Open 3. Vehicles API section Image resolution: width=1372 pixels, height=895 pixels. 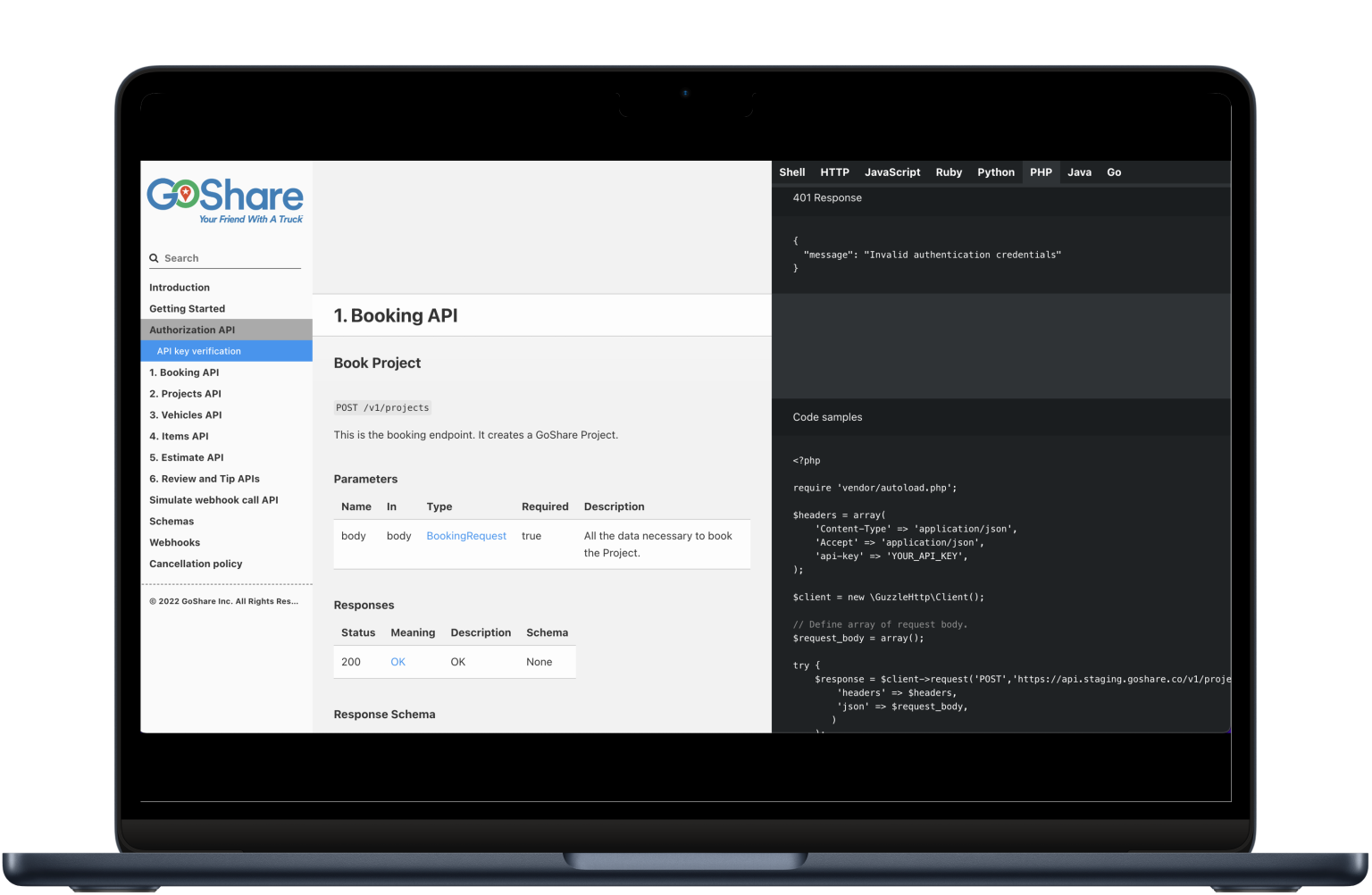click(x=185, y=415)
